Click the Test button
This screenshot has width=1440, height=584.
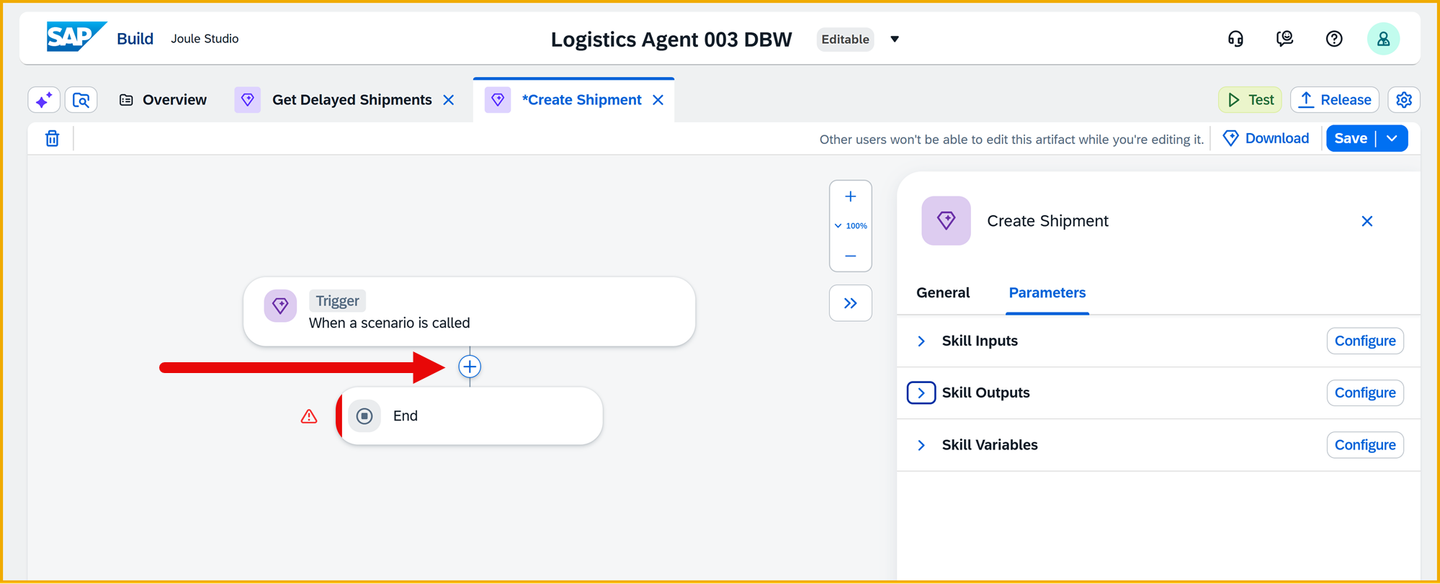point(1250,100)
